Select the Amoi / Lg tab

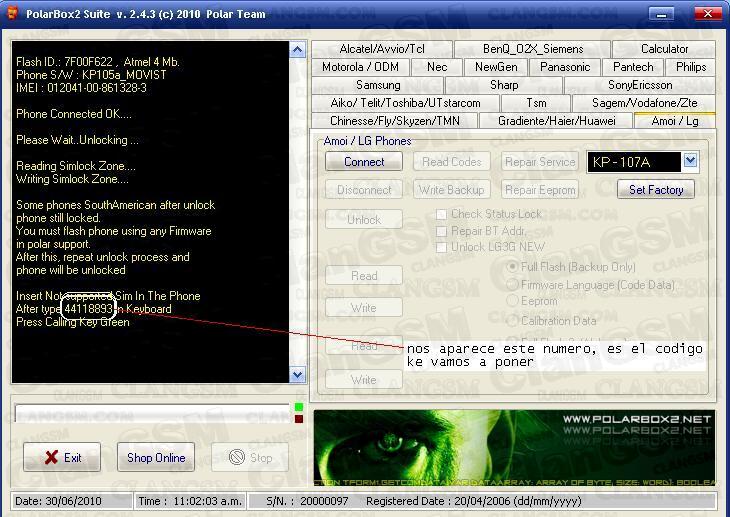(675, 121)
